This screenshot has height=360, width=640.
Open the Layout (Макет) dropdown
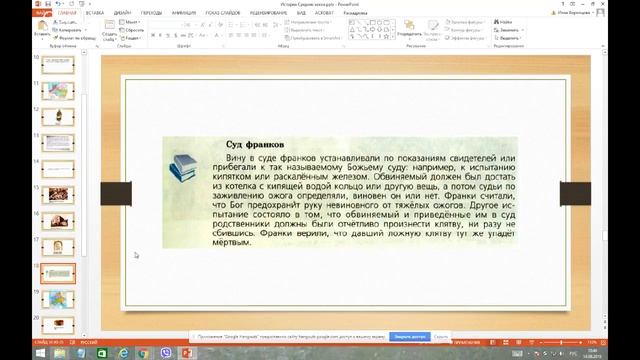click(130, 22)
